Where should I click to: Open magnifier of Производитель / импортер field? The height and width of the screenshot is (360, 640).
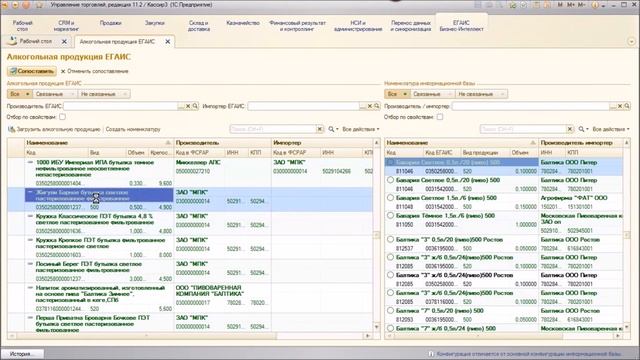coord(627,106)
